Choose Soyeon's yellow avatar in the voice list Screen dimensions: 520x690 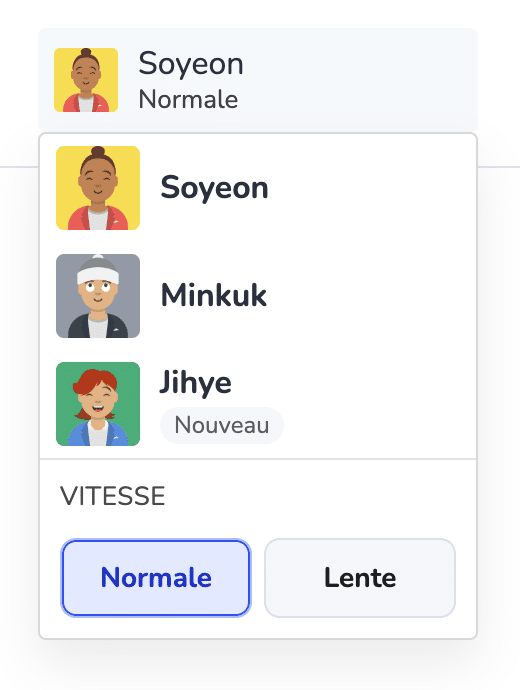[98, 188]
